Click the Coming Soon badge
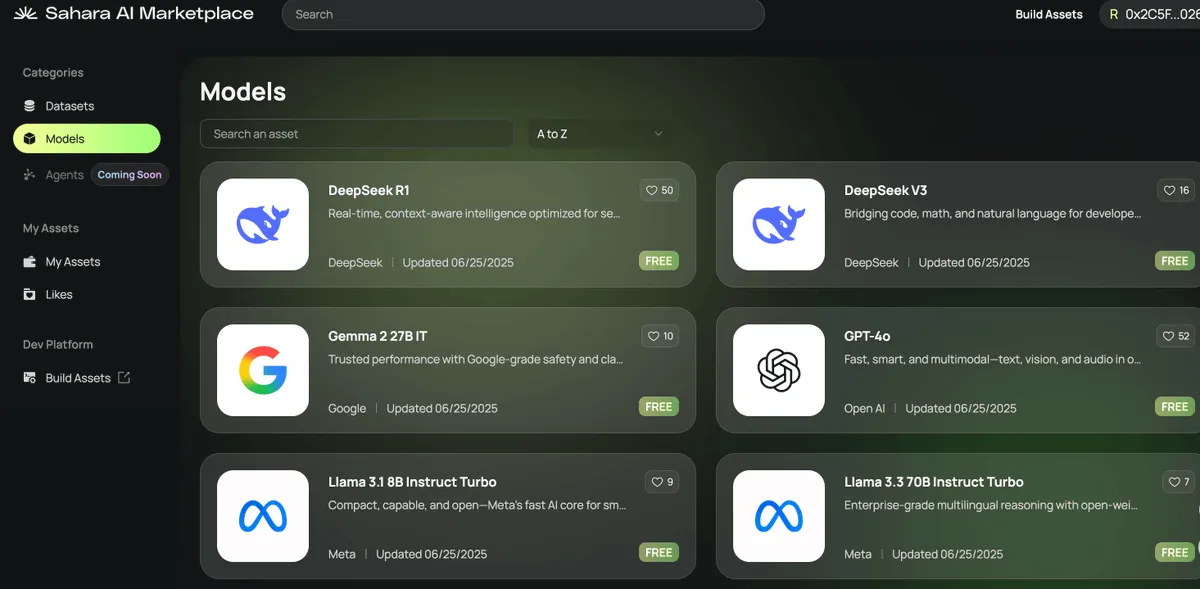1200x589 pixels. 129,175
